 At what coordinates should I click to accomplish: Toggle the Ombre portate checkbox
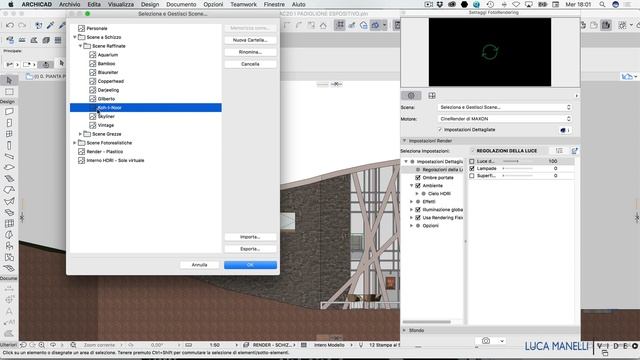418,178
